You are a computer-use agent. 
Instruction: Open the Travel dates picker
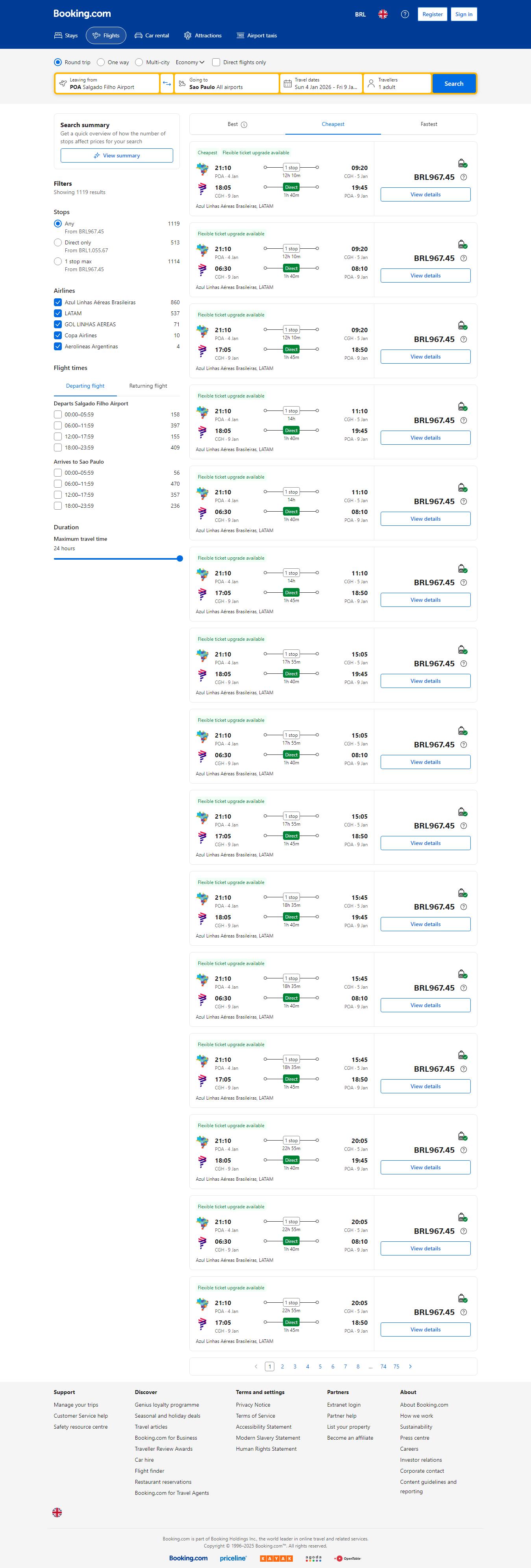tap(321, 83)
